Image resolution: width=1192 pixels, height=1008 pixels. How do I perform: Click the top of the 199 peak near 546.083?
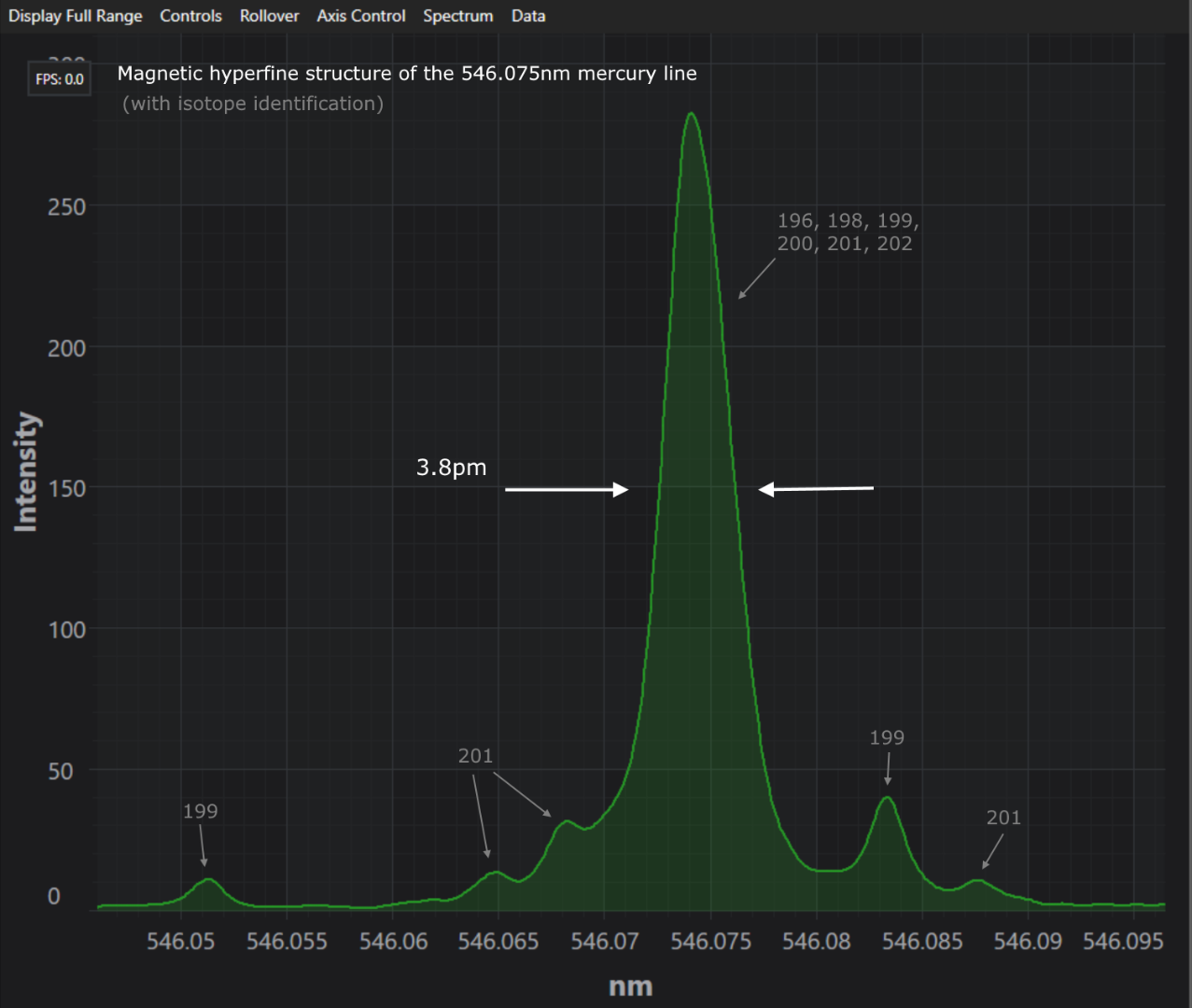pos(887,798)
